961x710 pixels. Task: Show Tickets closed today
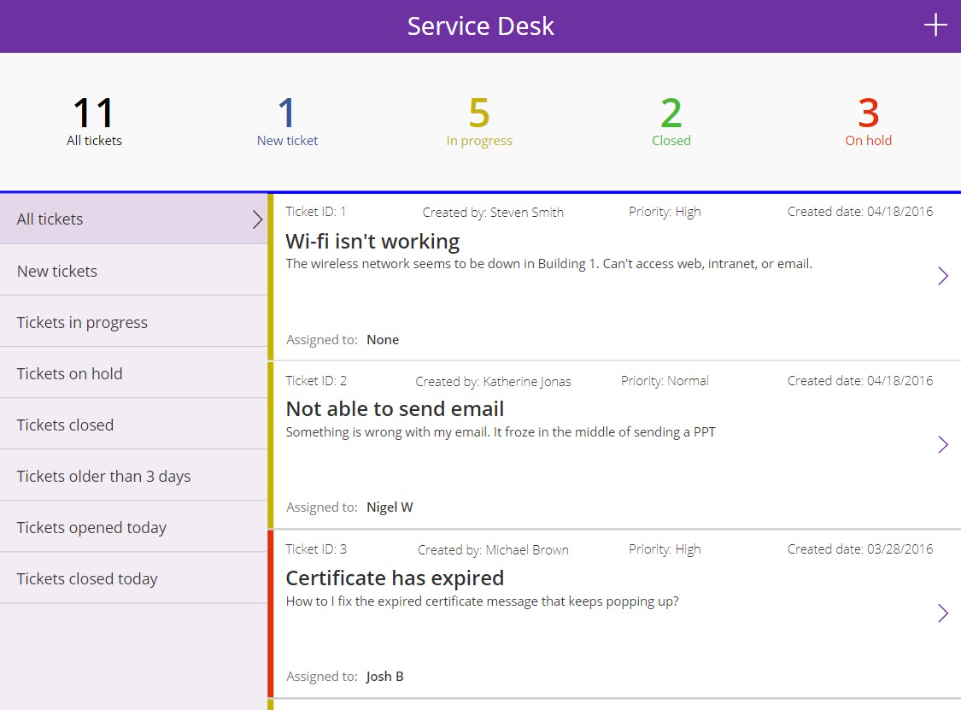(87, 579)
